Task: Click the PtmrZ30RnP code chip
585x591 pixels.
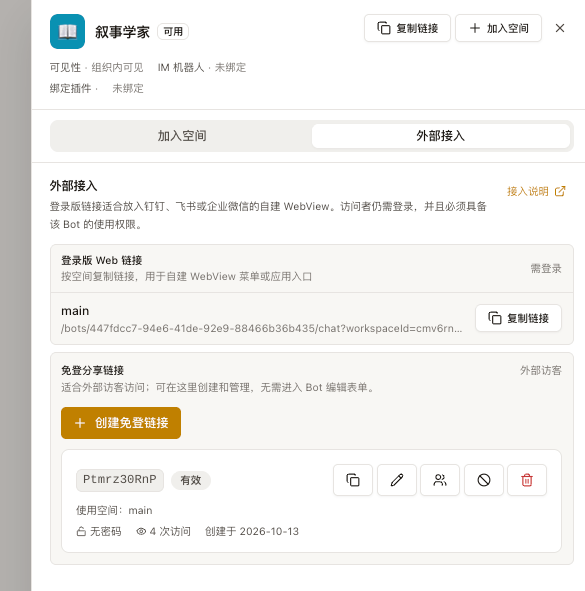Action: (120, 480)
